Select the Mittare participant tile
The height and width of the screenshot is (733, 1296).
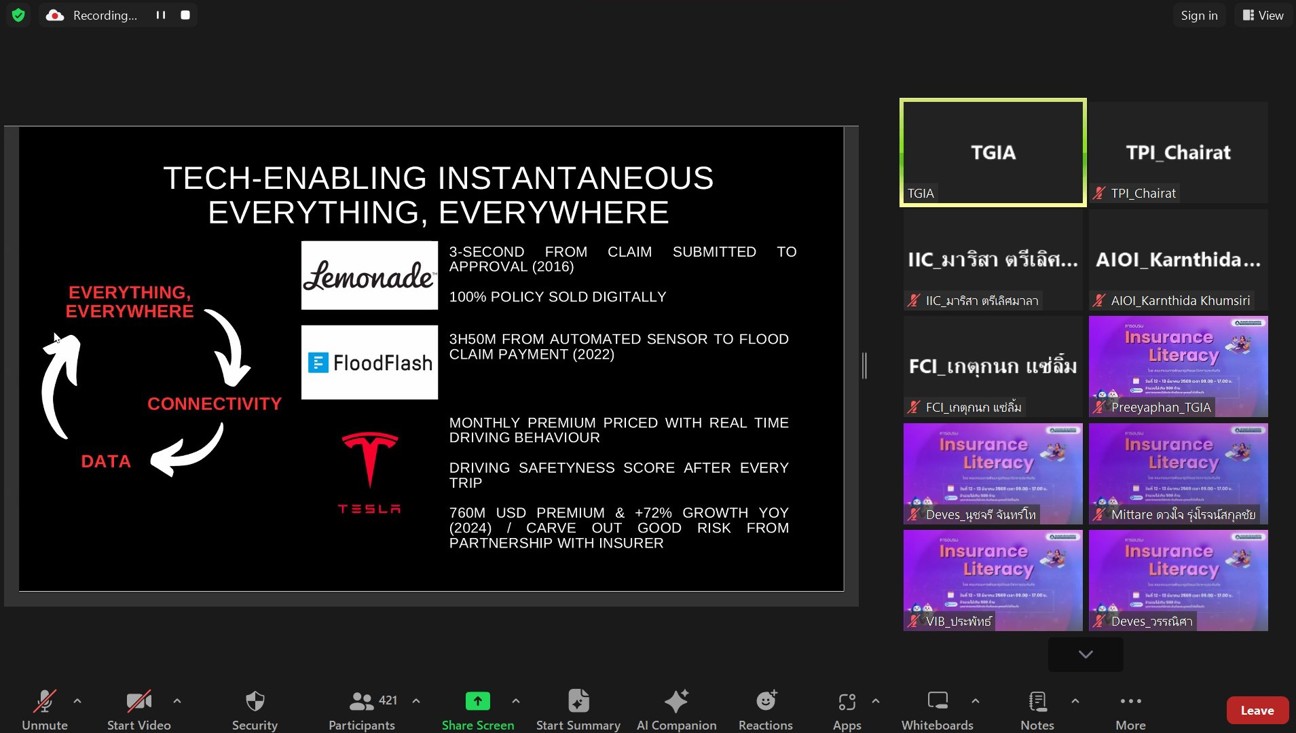coord(1178,473)
